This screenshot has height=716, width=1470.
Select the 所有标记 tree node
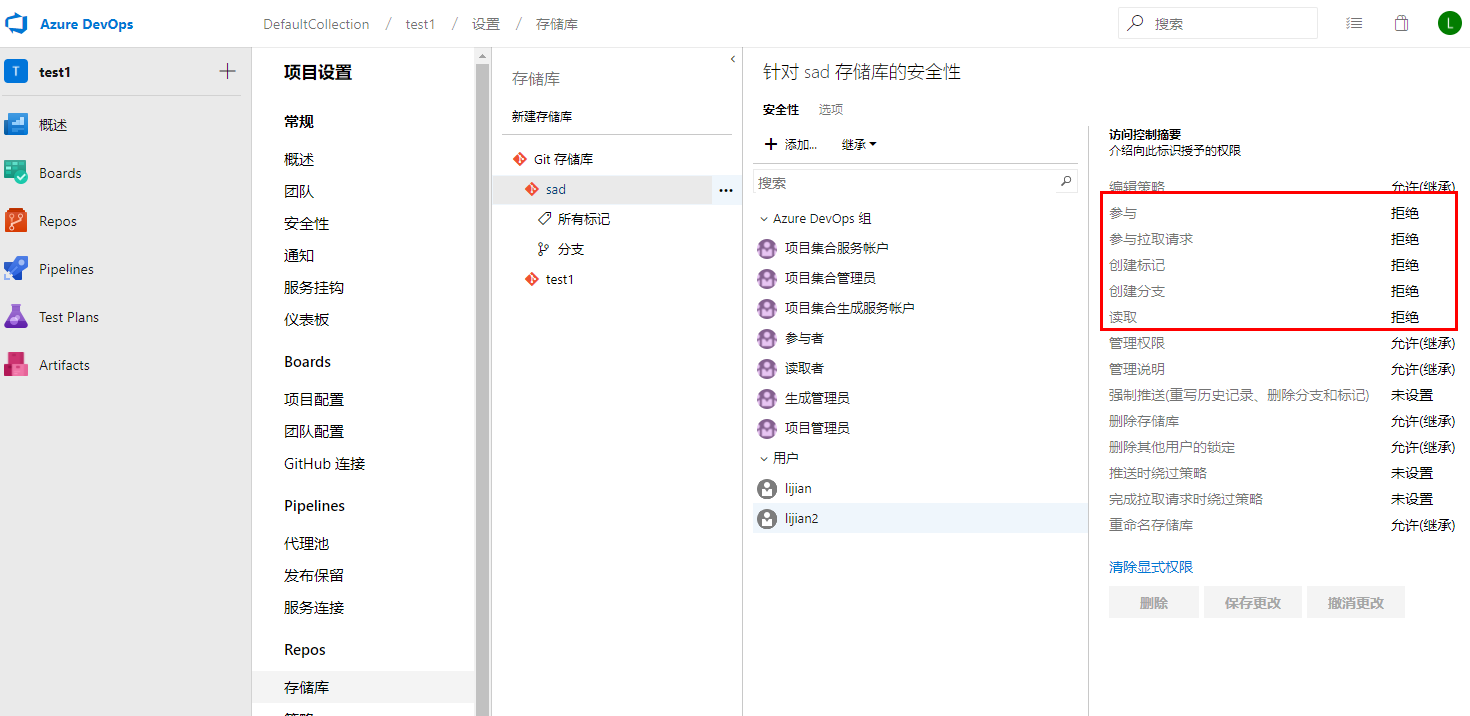(x=584, y=219)
